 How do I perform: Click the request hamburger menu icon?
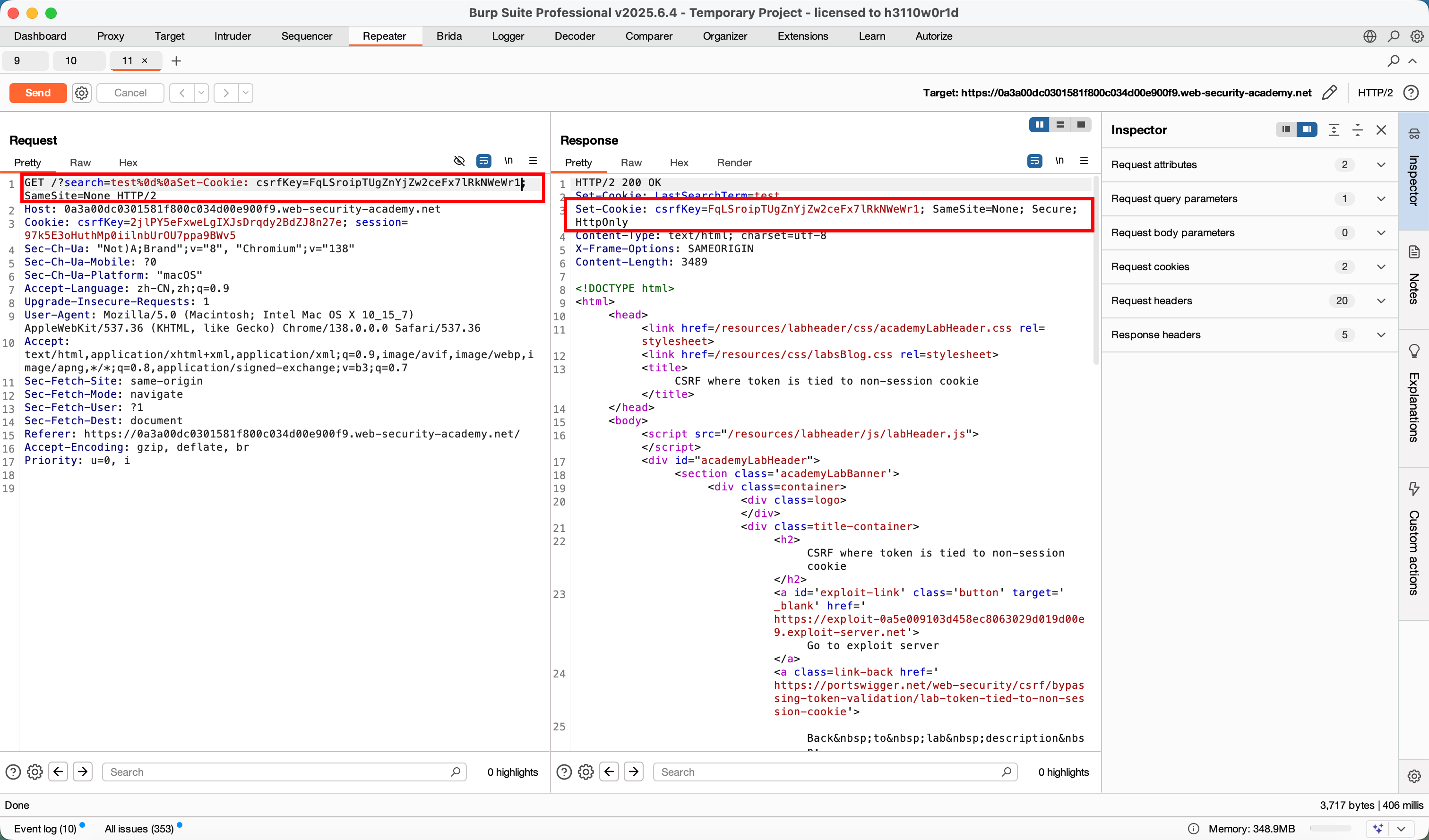533,161
